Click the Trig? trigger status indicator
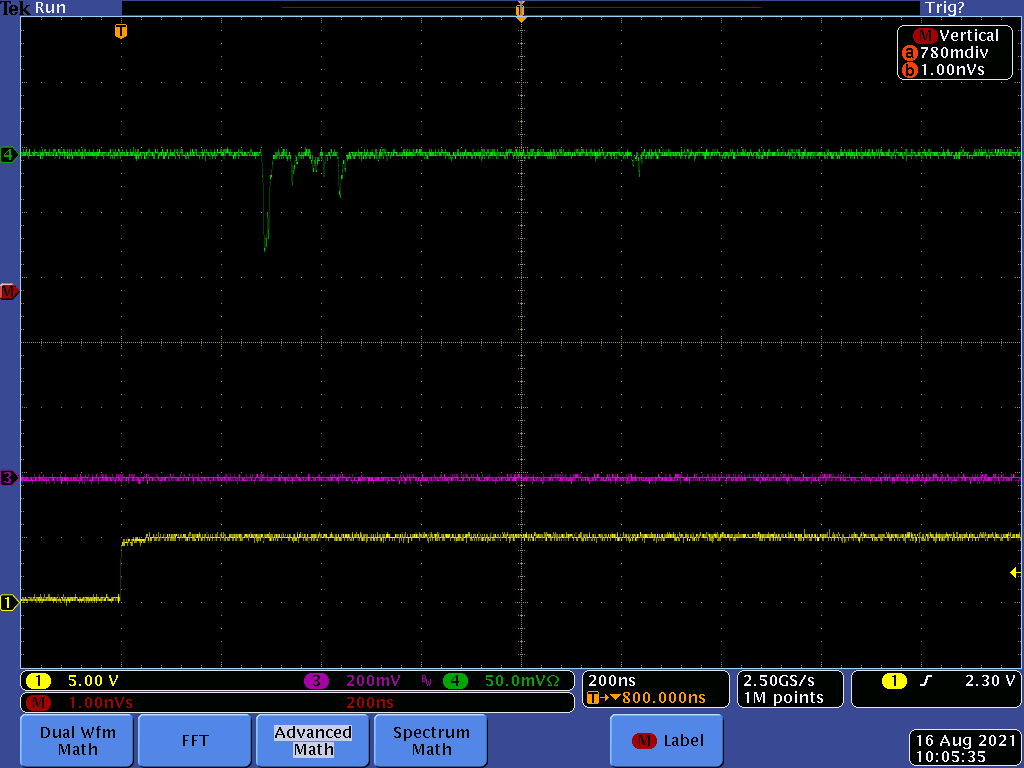The width and height of the screenshot is (1024, 768). coord(944,8)
